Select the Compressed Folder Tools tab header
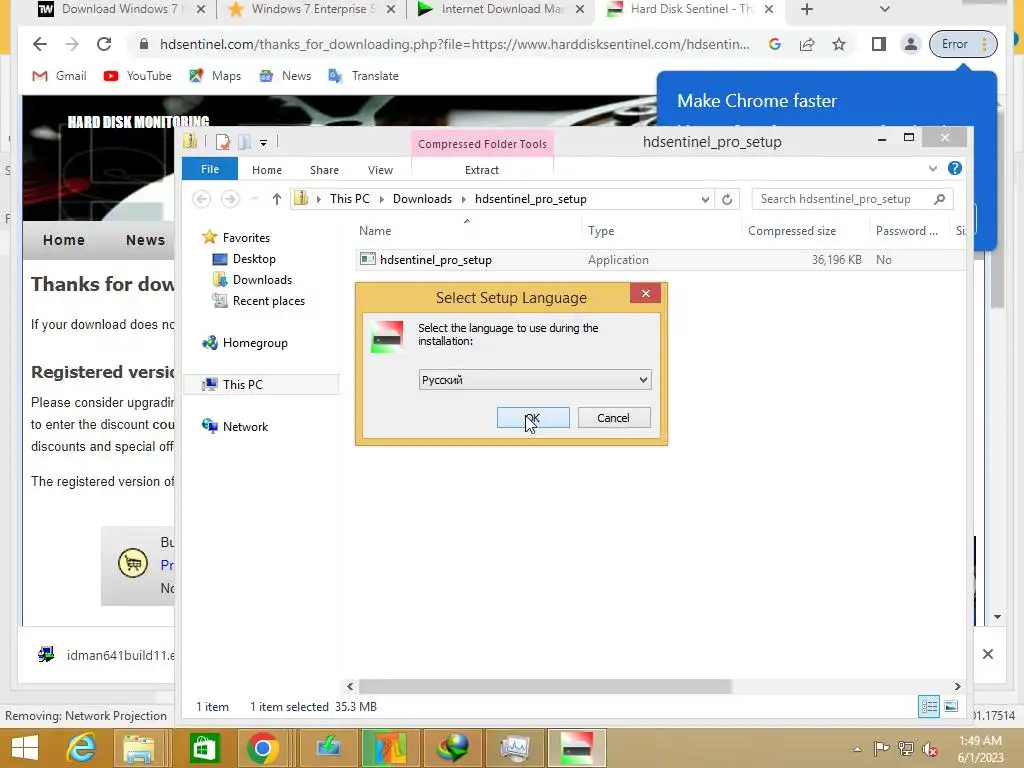Screen dimensions: 1024x768 [x=482, y=144]
